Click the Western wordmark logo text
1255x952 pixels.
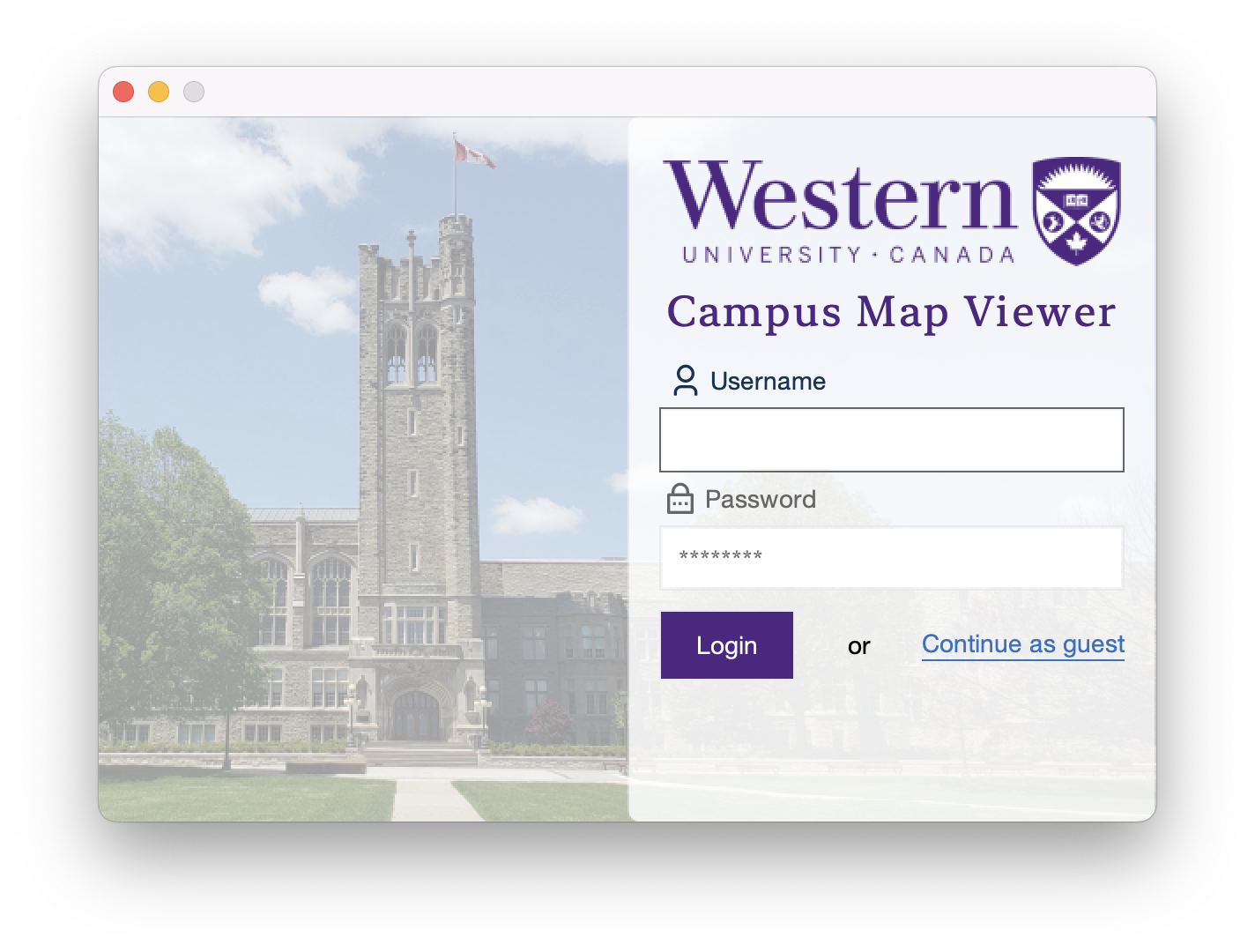841,197
